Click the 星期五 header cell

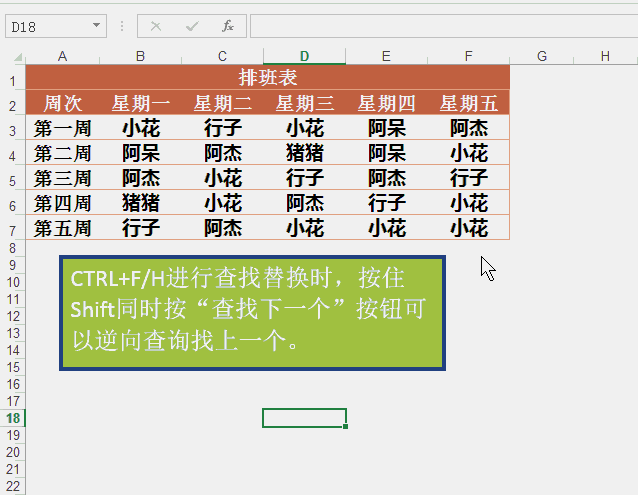point(468,103)
